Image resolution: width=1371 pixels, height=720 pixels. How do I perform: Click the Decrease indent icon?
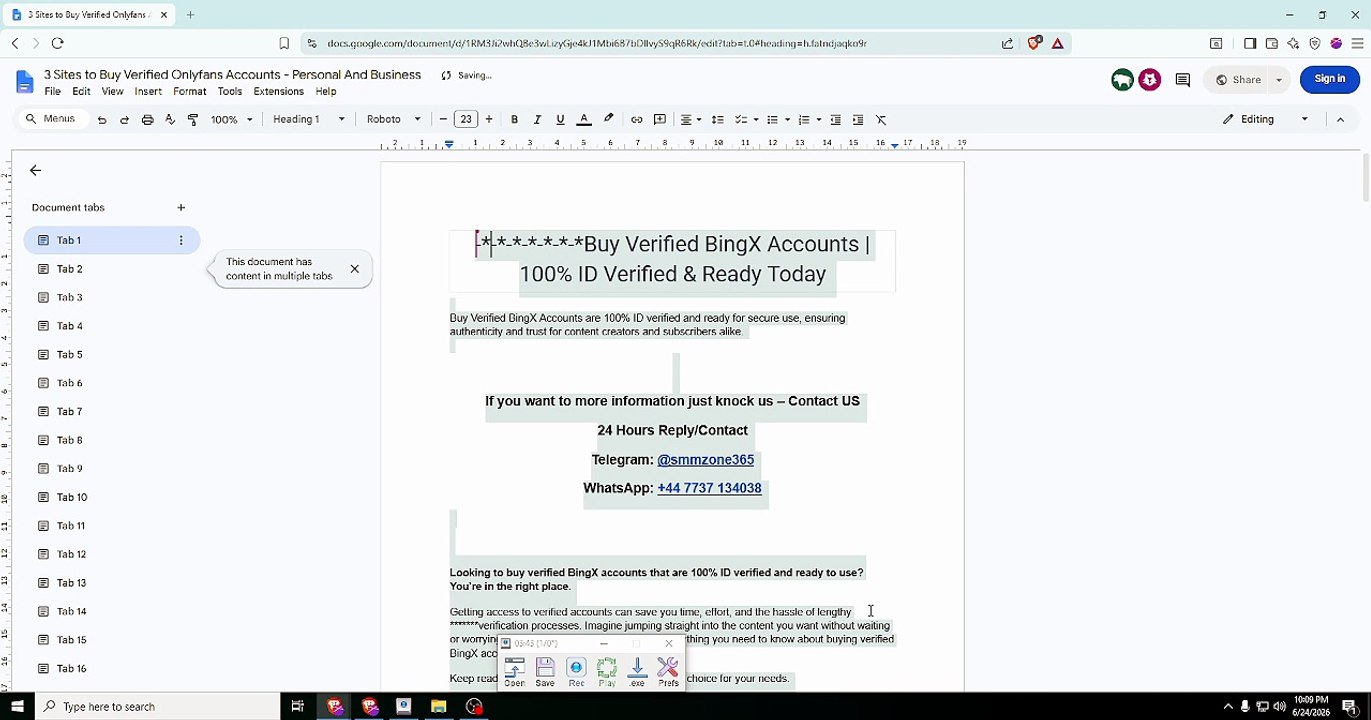point(836,120)
